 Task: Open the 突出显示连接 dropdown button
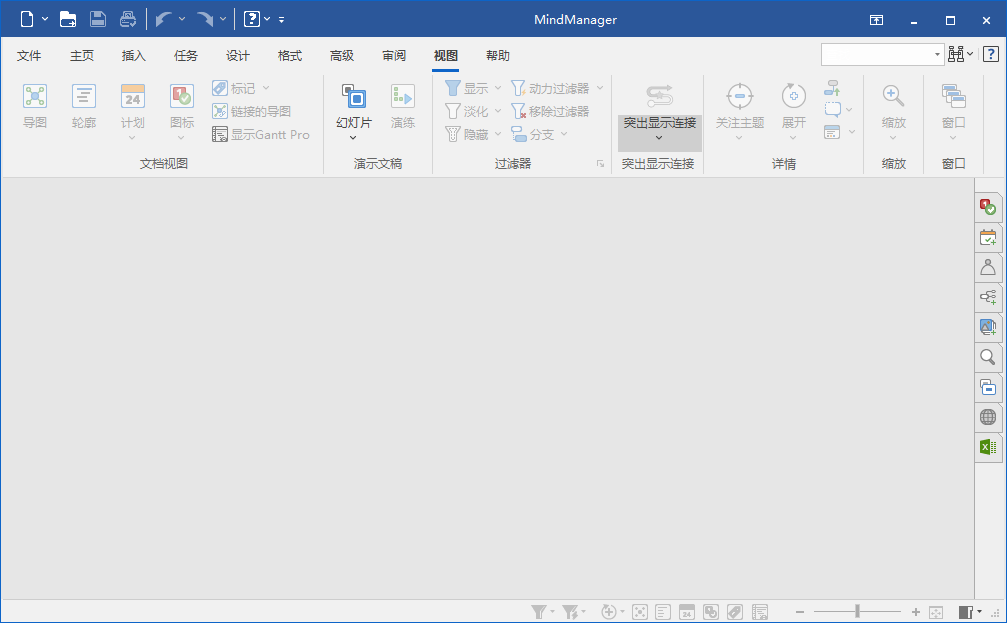pos(660,132)
